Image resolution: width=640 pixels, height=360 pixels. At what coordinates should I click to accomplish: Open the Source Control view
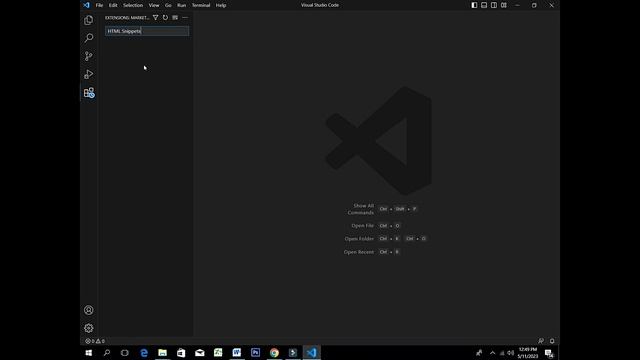[89, 56]
